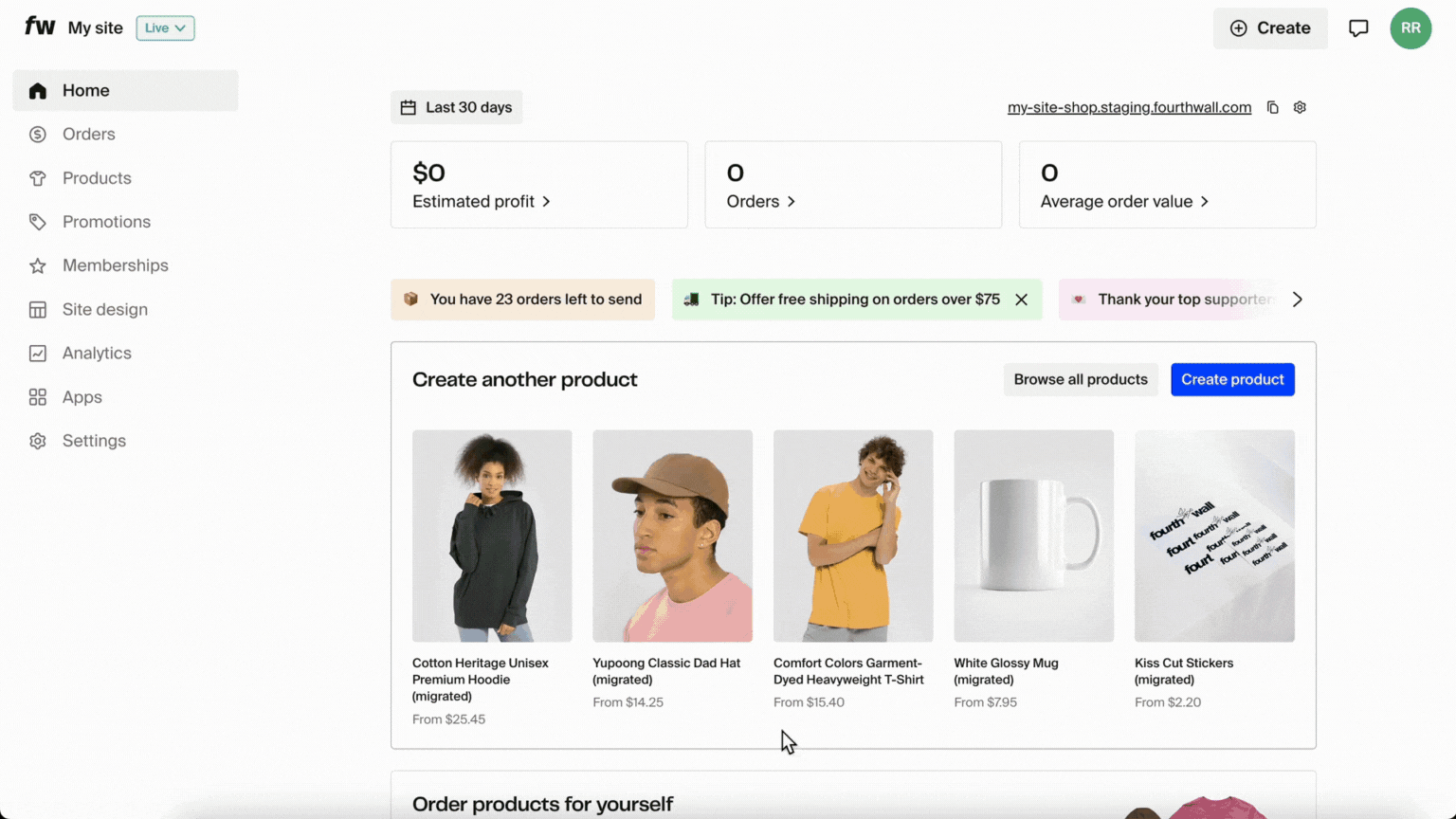Dismiss the free shipping tip
This screenshot has height=819, width=1456.
click(x=1021, y=300)
